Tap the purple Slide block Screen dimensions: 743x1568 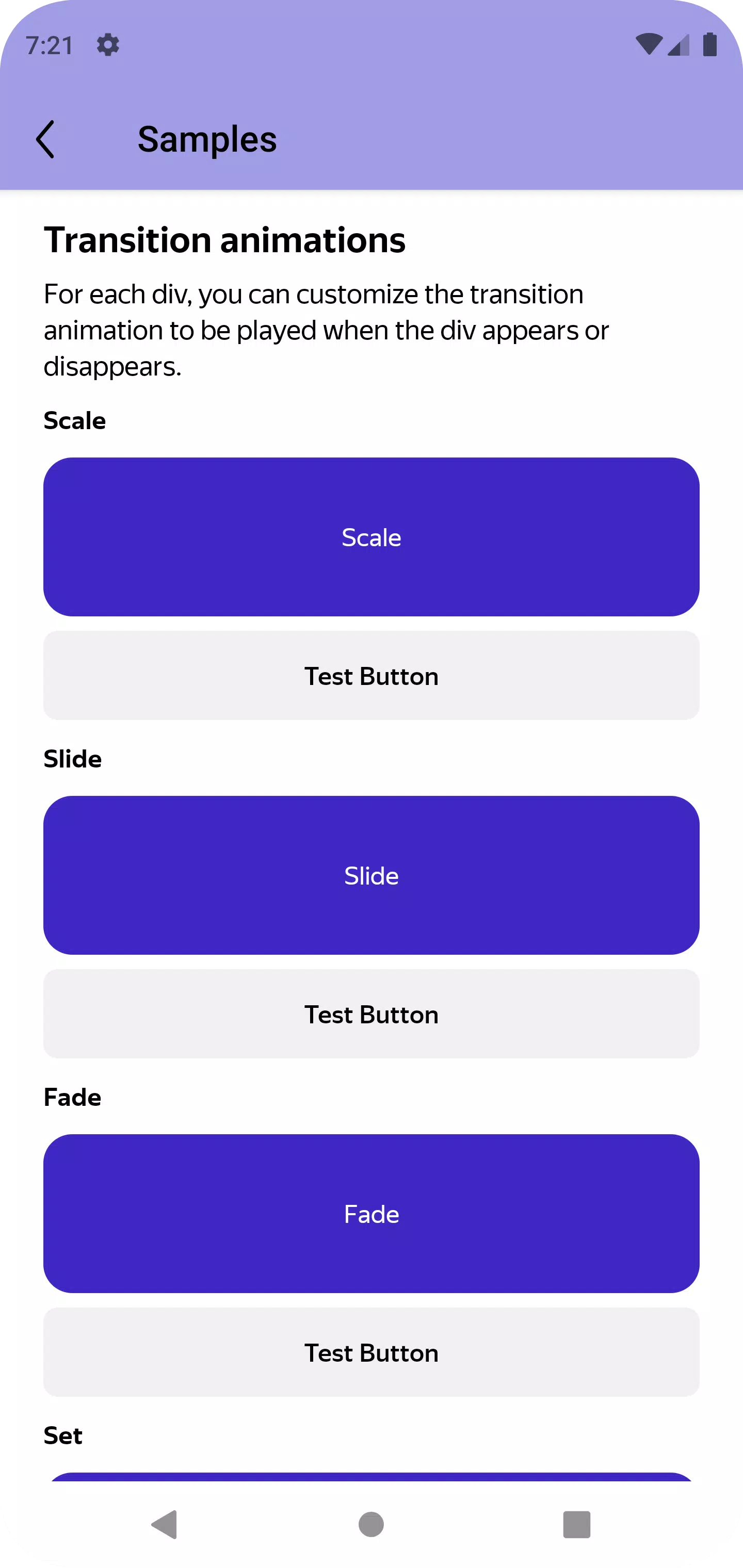point(372,875)
